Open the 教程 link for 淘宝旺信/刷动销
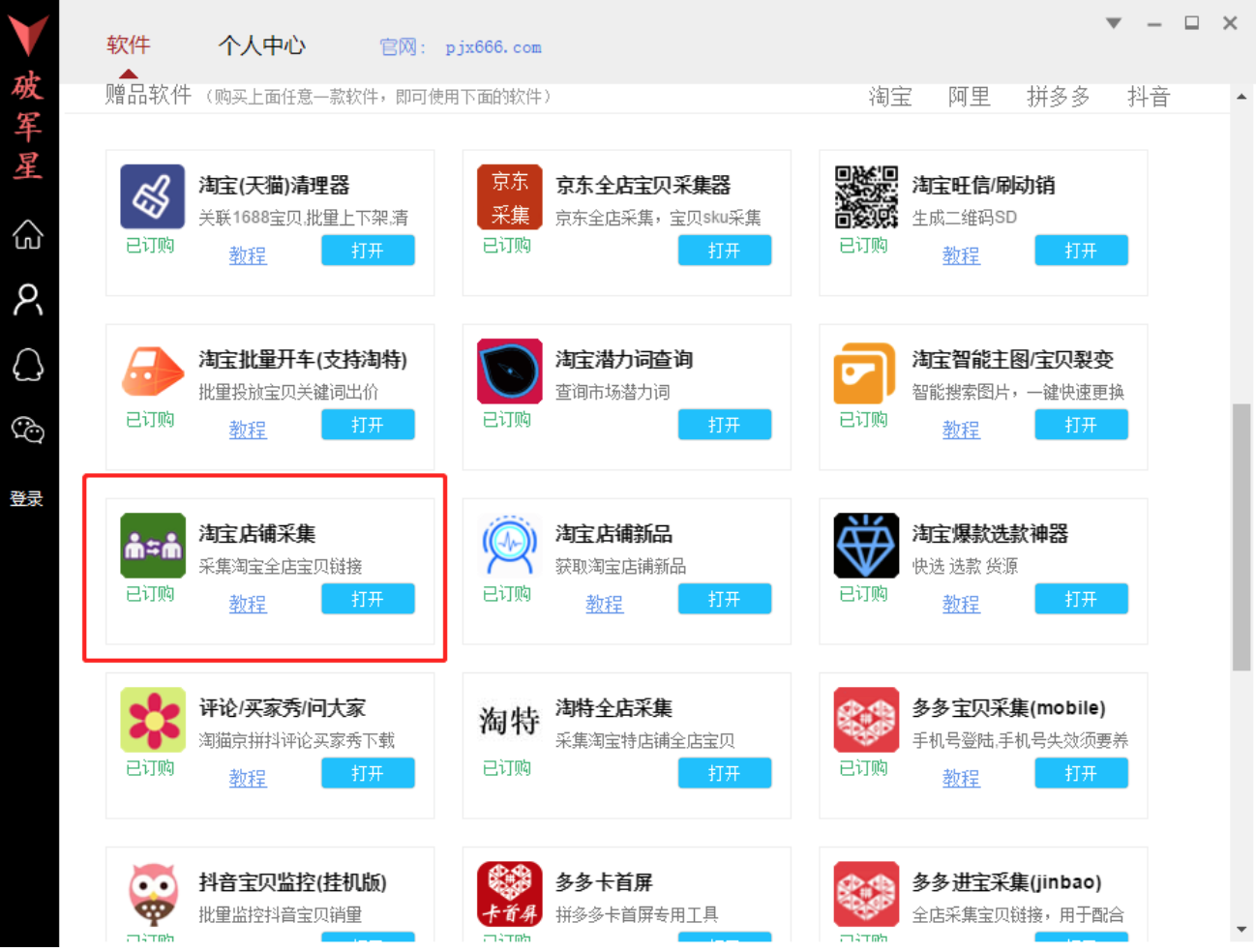 (961, 255)
